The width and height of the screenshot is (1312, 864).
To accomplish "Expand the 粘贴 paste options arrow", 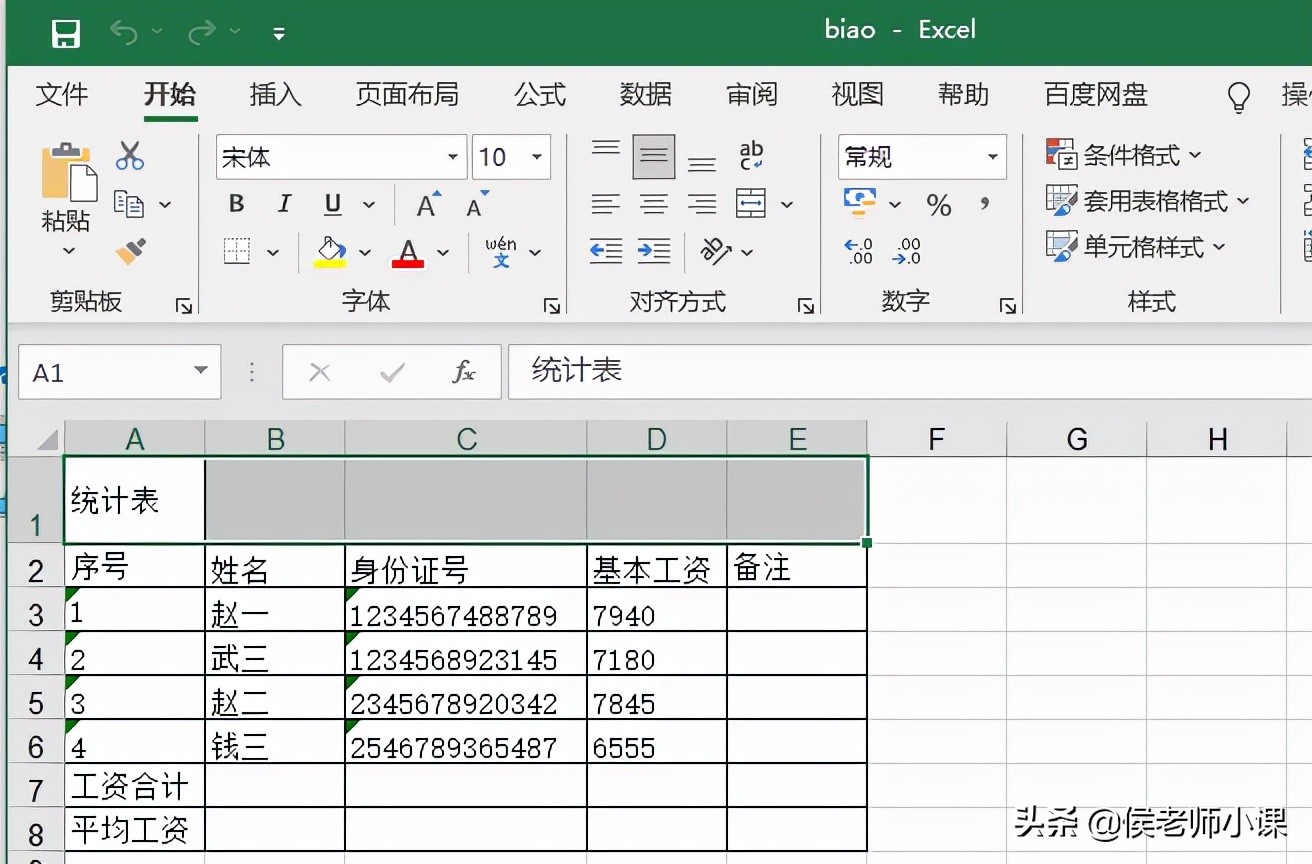I will point(69,250).
